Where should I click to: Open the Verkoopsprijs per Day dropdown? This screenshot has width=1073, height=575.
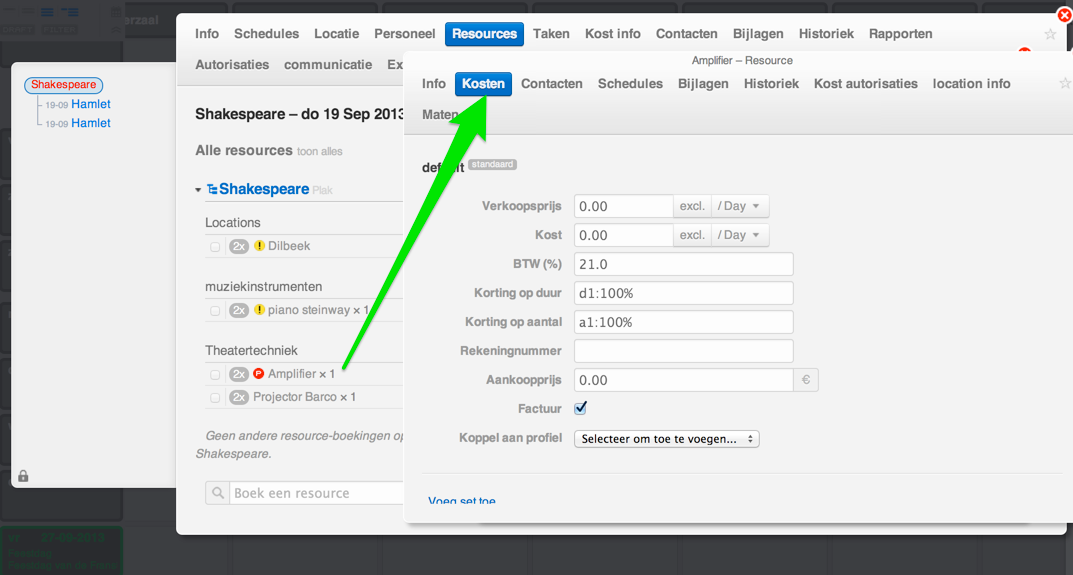739,206
